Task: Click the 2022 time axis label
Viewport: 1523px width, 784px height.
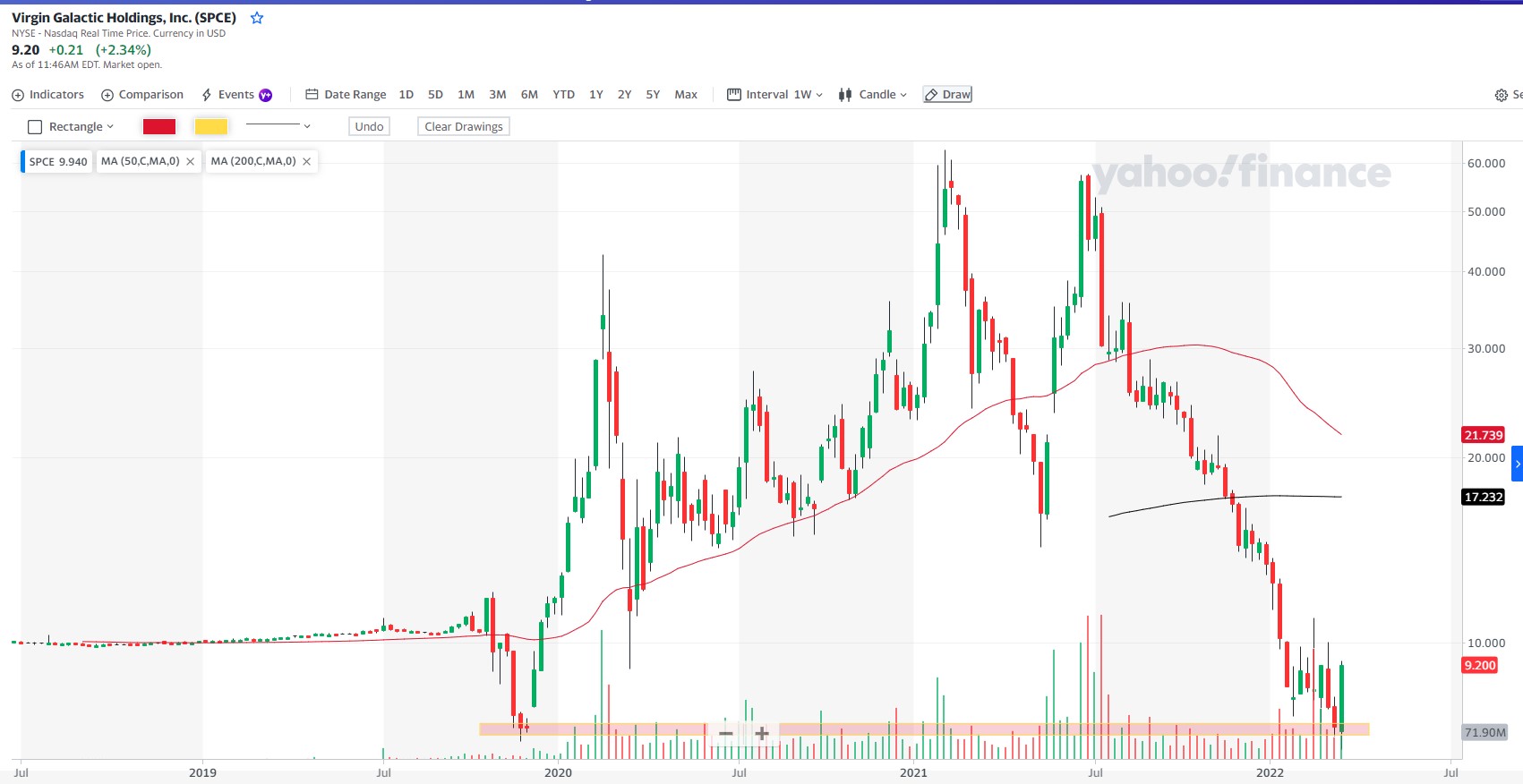Action: click(x=1270, y=772)
